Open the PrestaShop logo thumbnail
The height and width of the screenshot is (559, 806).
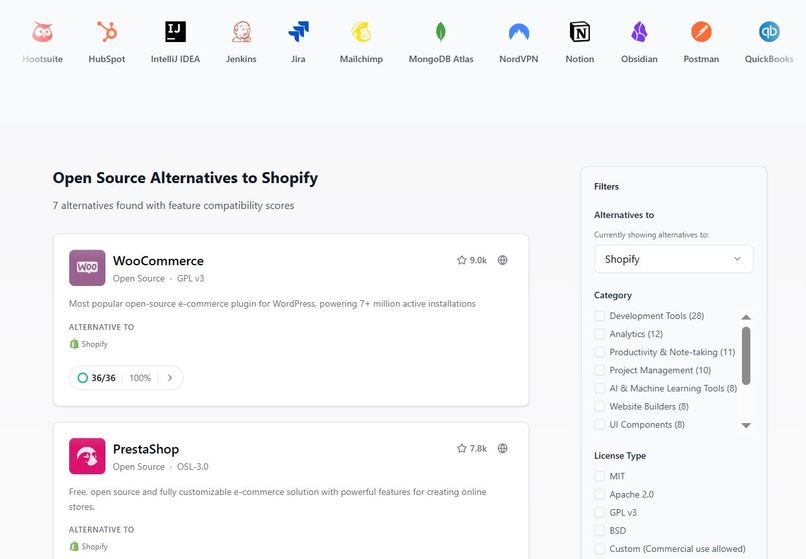87,456
